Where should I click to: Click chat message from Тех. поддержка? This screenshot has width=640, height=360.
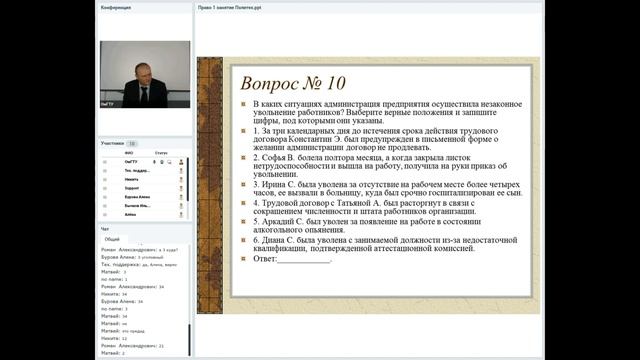139,264
